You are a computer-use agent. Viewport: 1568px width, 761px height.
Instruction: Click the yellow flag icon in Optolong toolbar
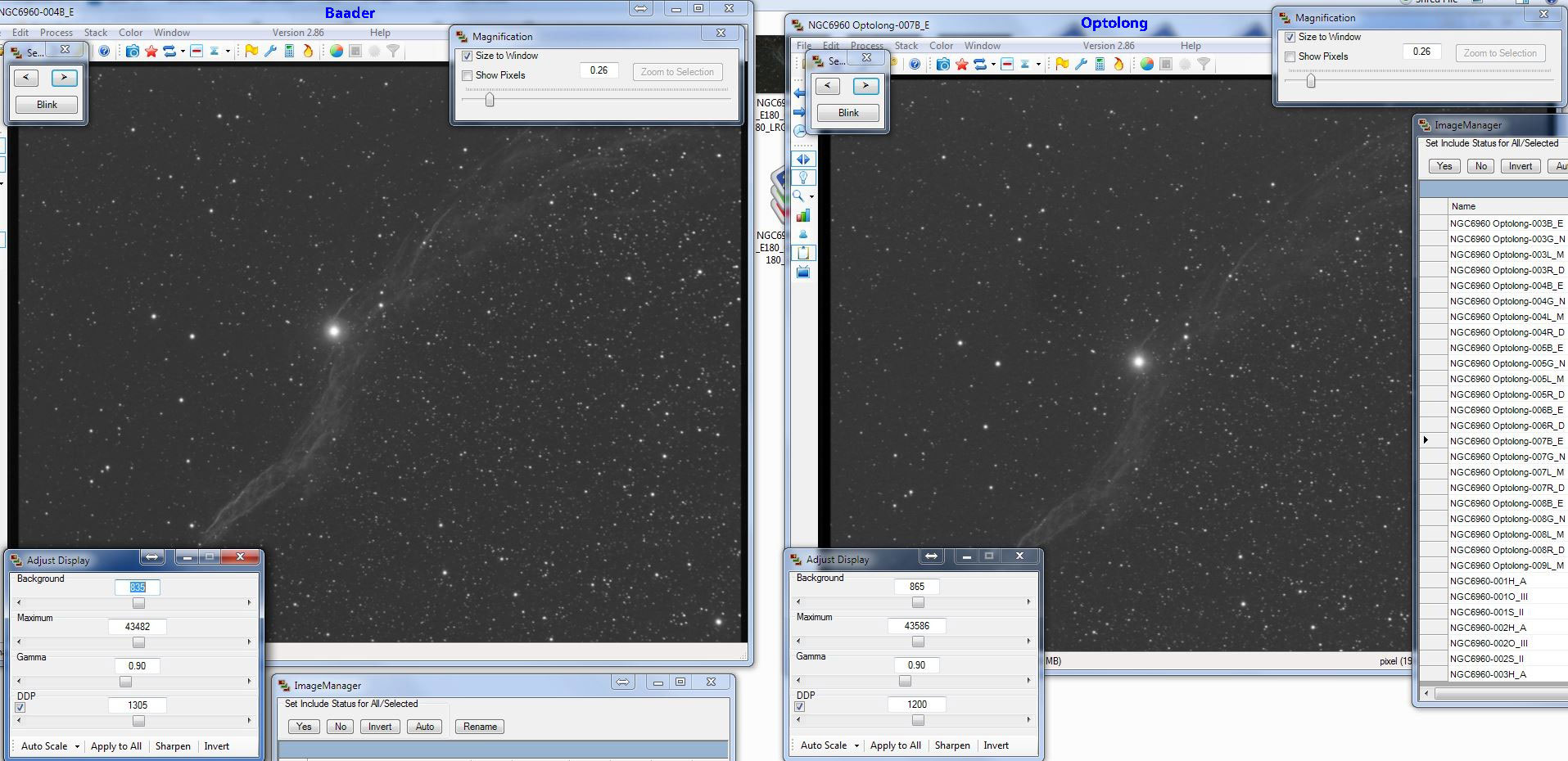coord(1062,64)
